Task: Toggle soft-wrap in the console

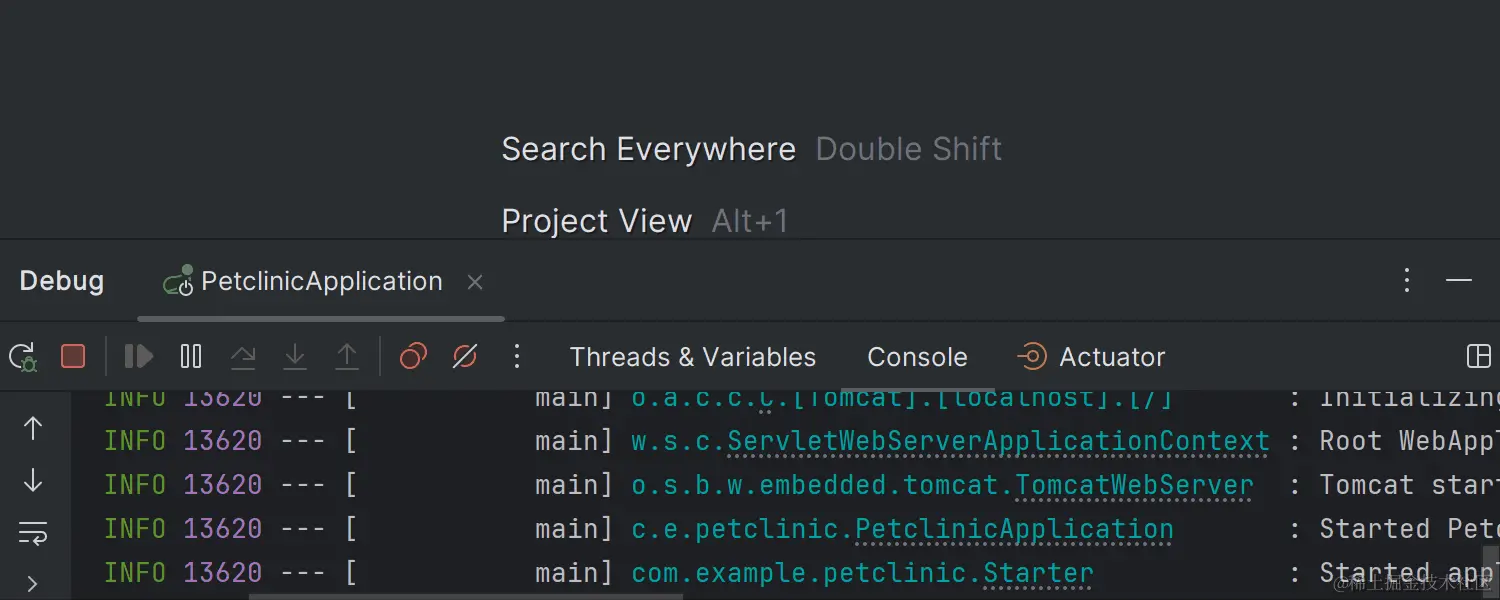Action: coord(33,532)
